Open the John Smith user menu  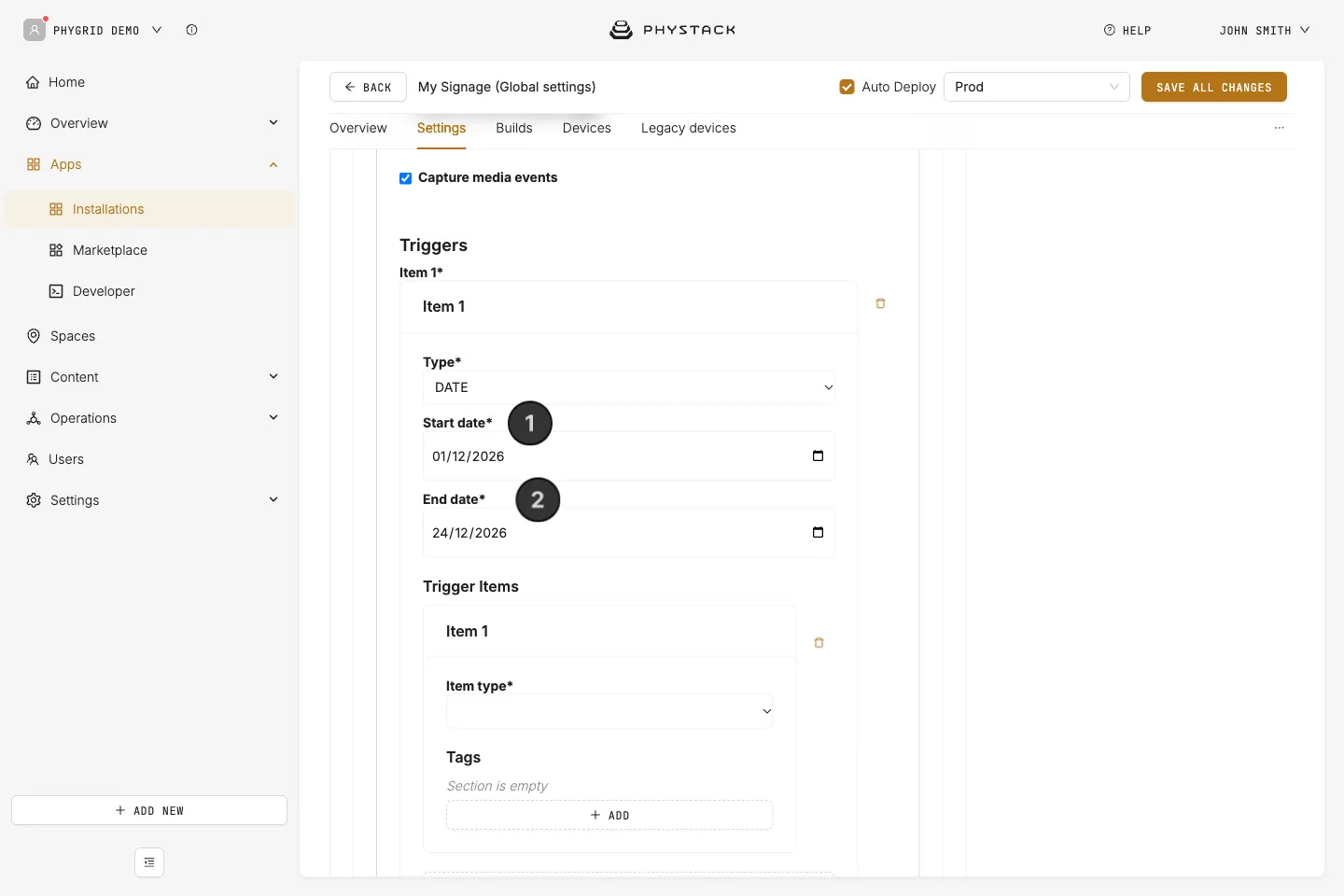(x=1265, y=30)
